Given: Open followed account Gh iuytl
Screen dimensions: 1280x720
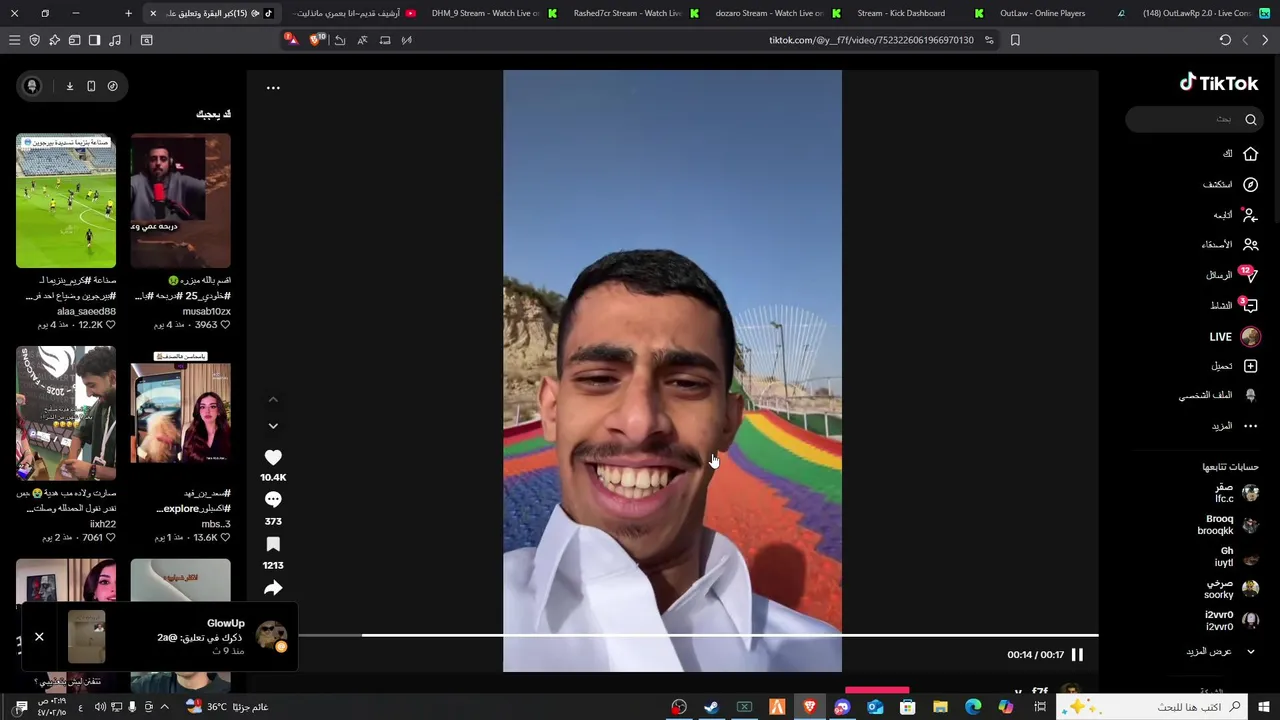Looking at the screenshot, I should pos(1236,557).
